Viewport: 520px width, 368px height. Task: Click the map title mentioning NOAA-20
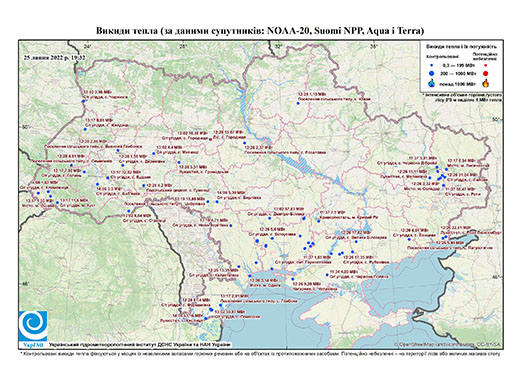point(260,31)
